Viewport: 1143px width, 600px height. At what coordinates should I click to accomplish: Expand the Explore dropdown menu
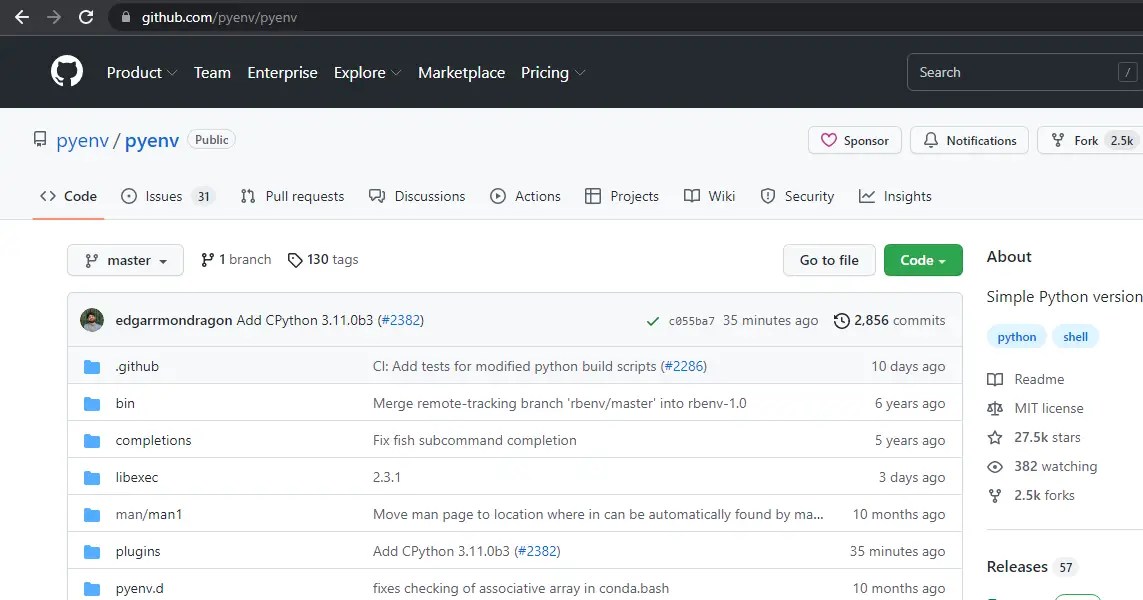pyautogui.click(x=367, y=73)
